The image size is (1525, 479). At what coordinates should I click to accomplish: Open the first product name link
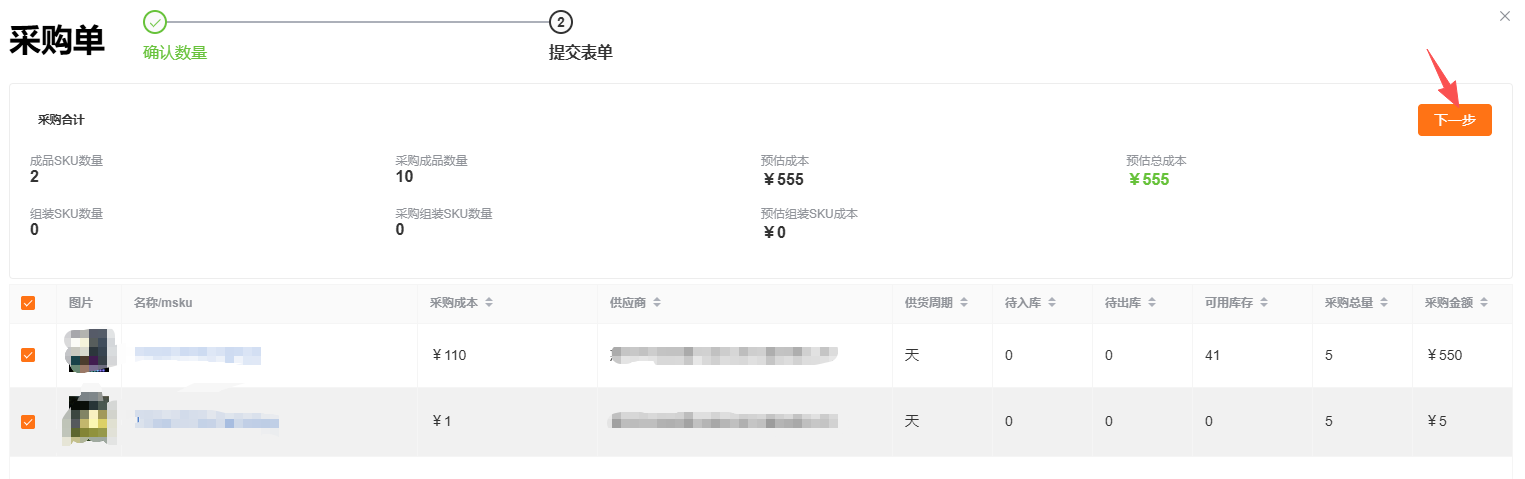tap(197, 355)
